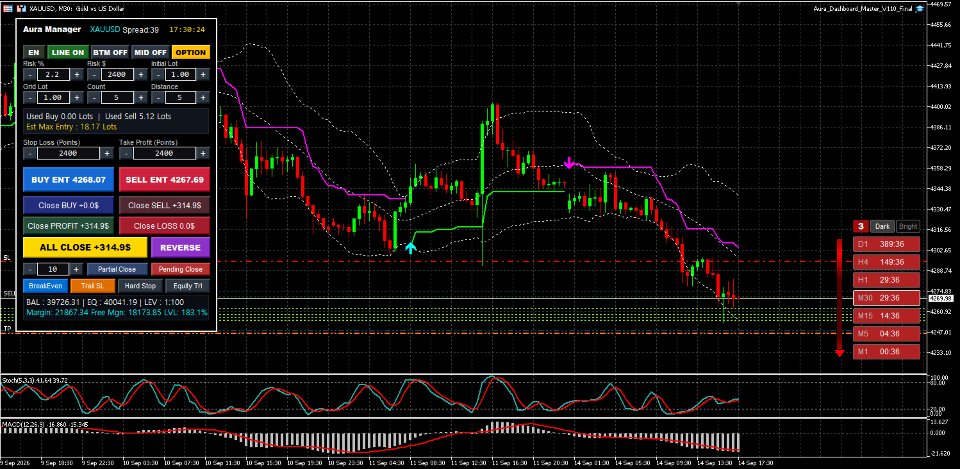Screen dimensions: 960x469
Task: Increase Take Profit points with plus button
Action: [203, 154]
